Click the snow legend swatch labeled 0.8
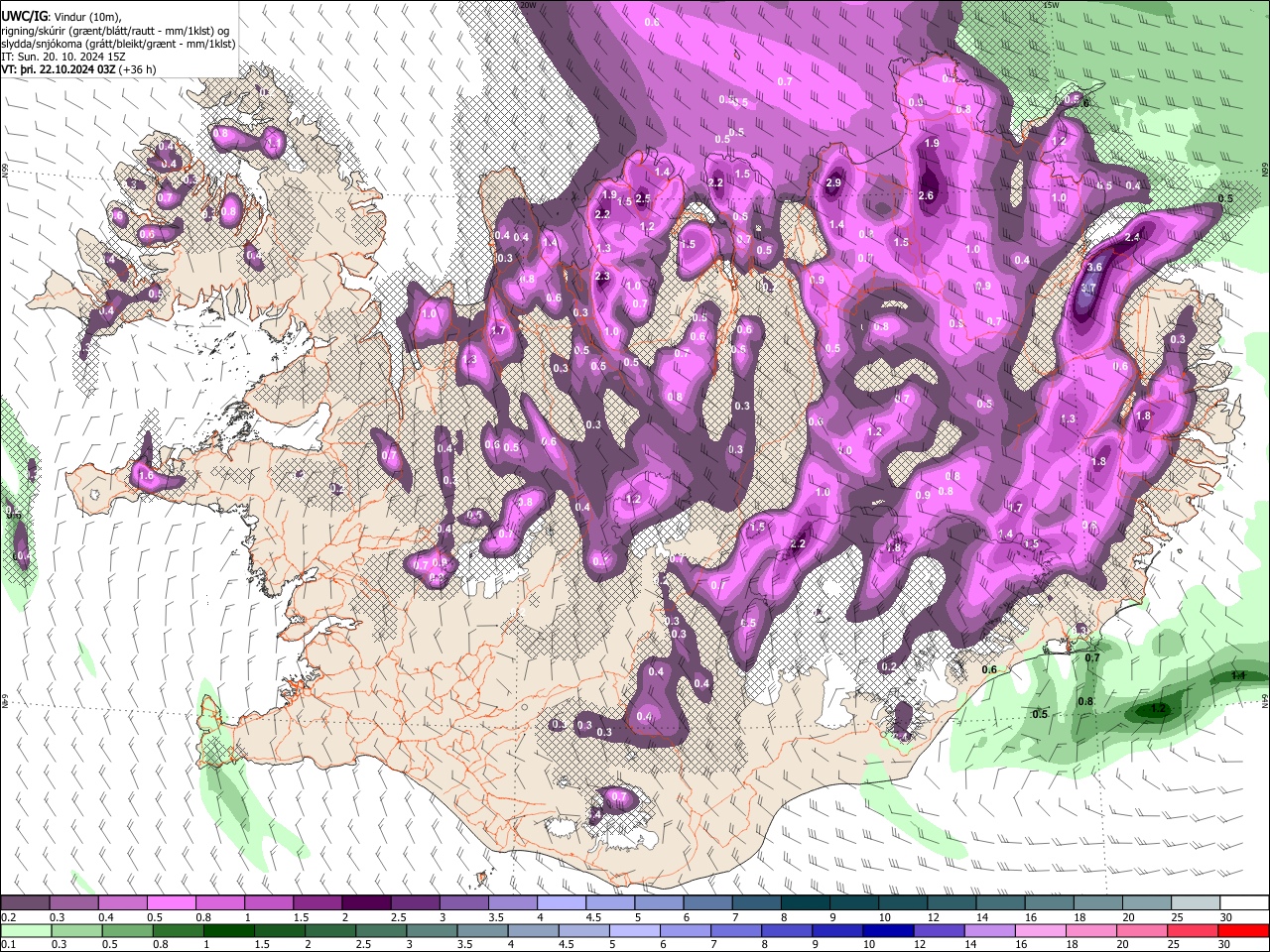Screen dimensions: 1270x952 (219, 903)
